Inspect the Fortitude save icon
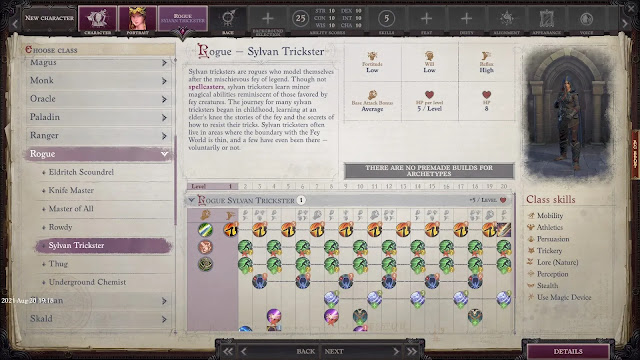This screenshot has width=640, height=360. (x=372, y=55)
